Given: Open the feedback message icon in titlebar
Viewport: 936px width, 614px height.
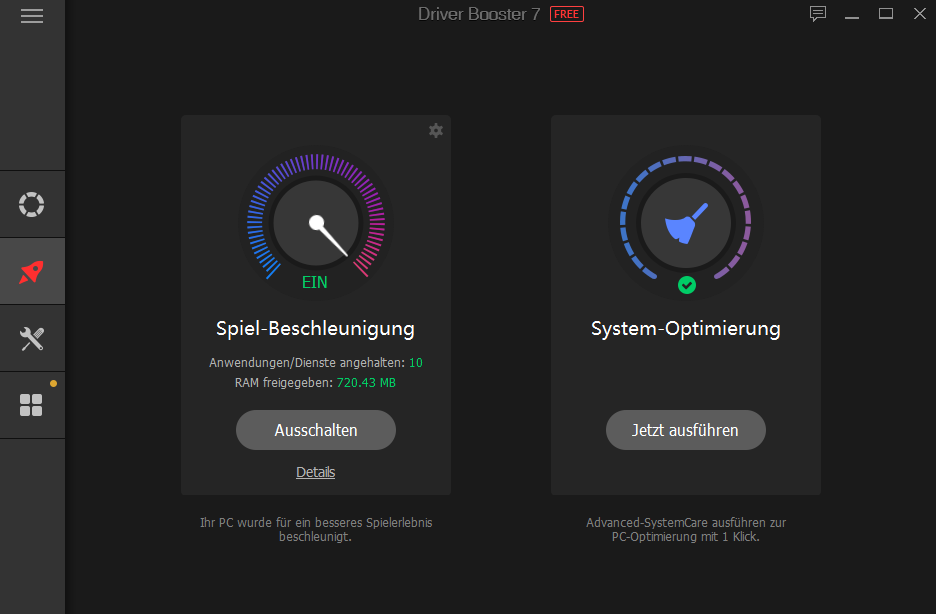Looking at the screenshot, I should [x=818, y=14].
